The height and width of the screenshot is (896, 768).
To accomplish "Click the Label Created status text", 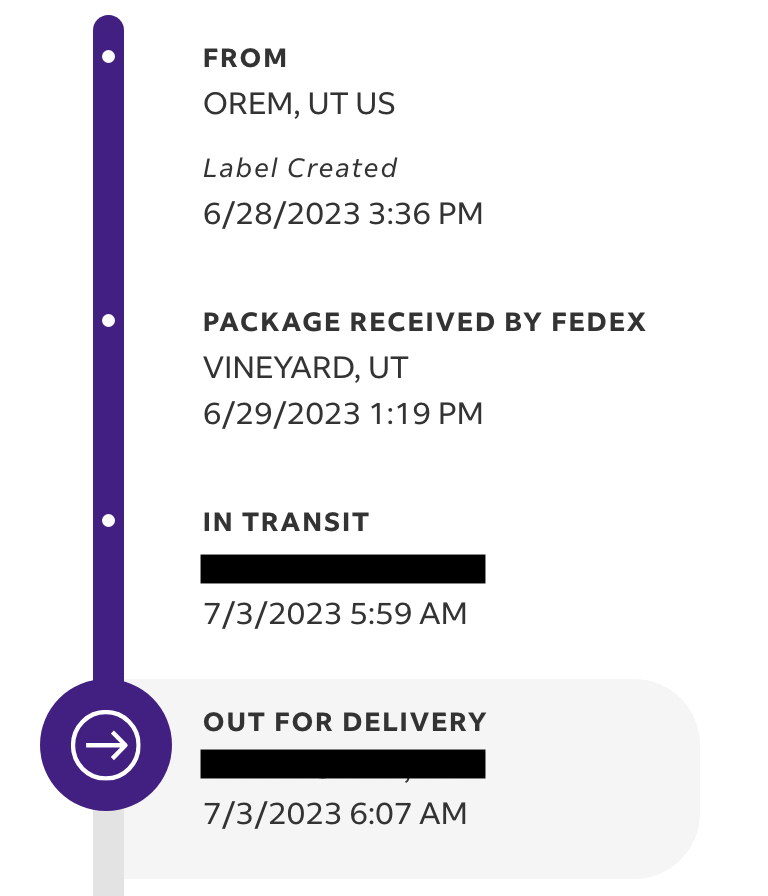I will (300, 168).
